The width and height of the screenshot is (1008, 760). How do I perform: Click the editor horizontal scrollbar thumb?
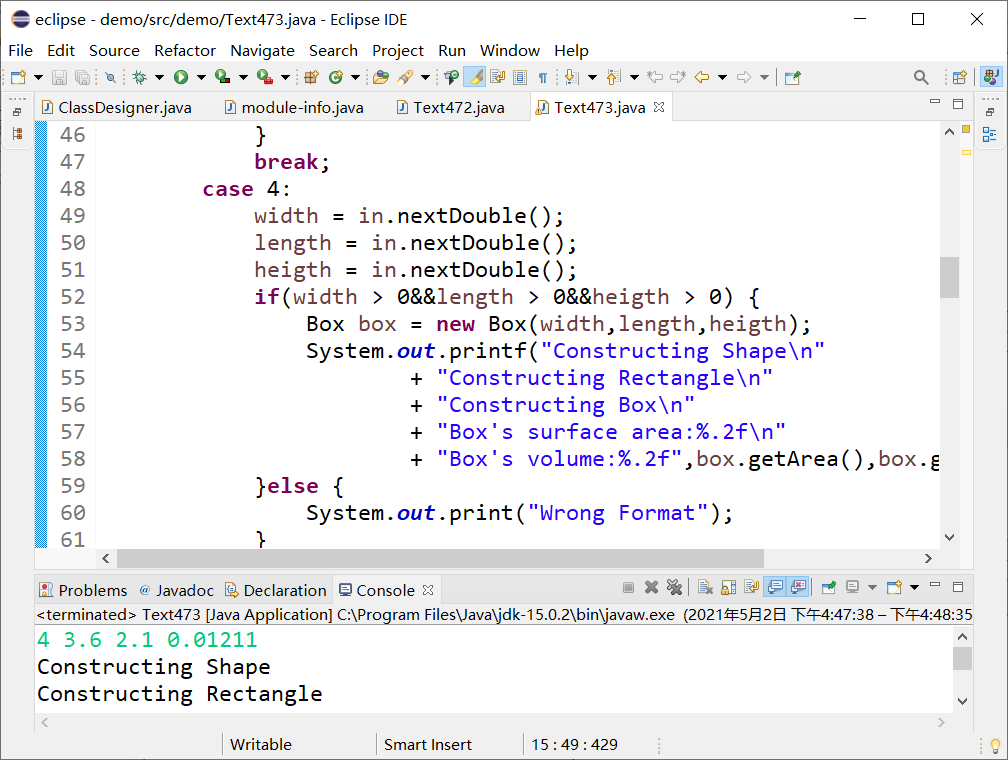tap(440, 558)
